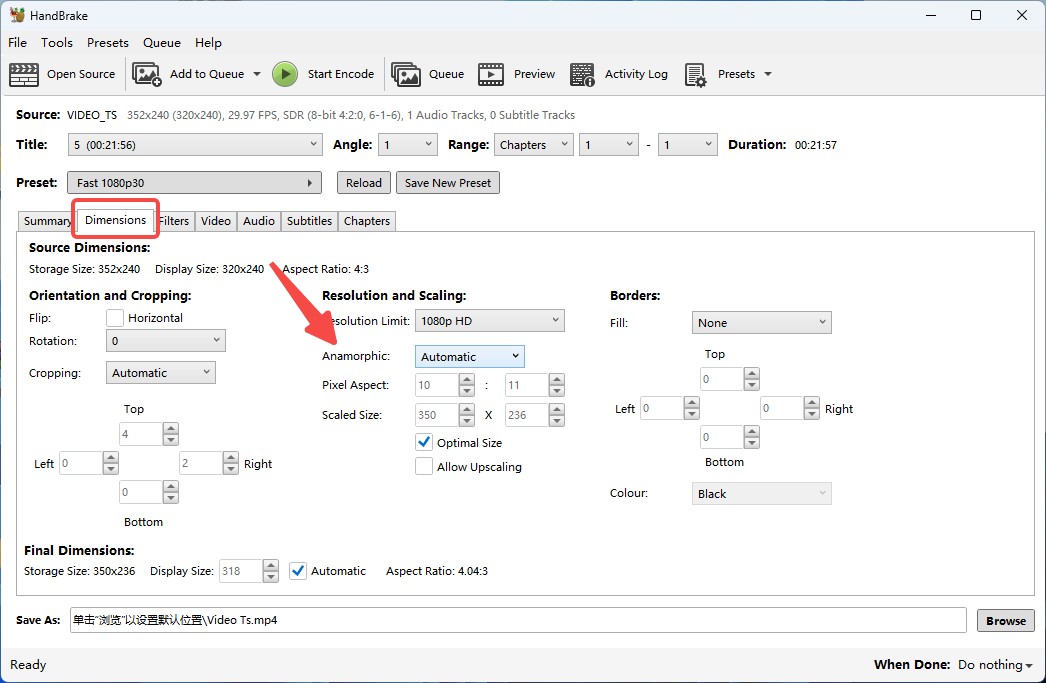Enable the Horizontal flip checkbox
1046x683 pixels.
(115, 318)
